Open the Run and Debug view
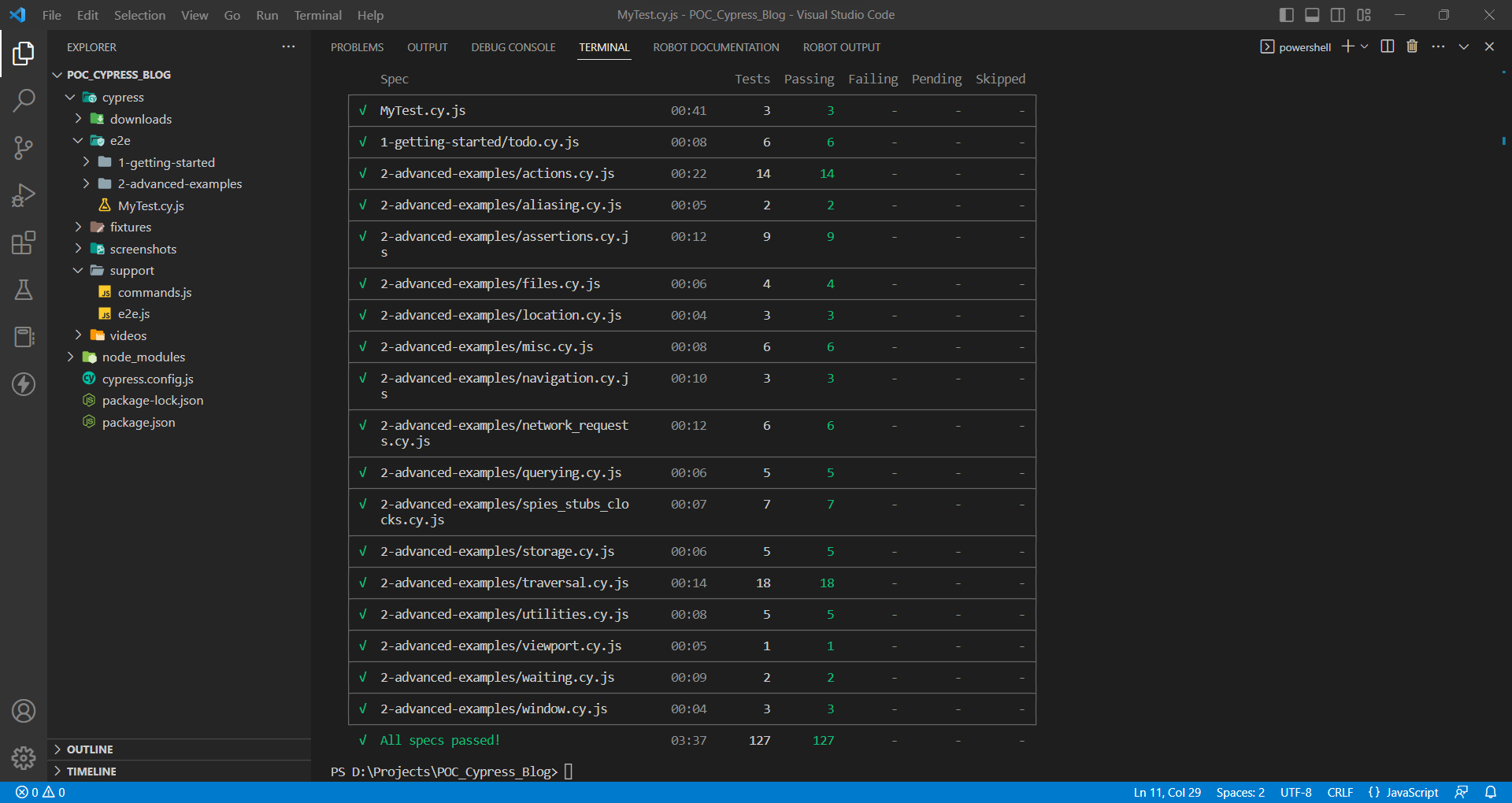 [x=24, y=195]
